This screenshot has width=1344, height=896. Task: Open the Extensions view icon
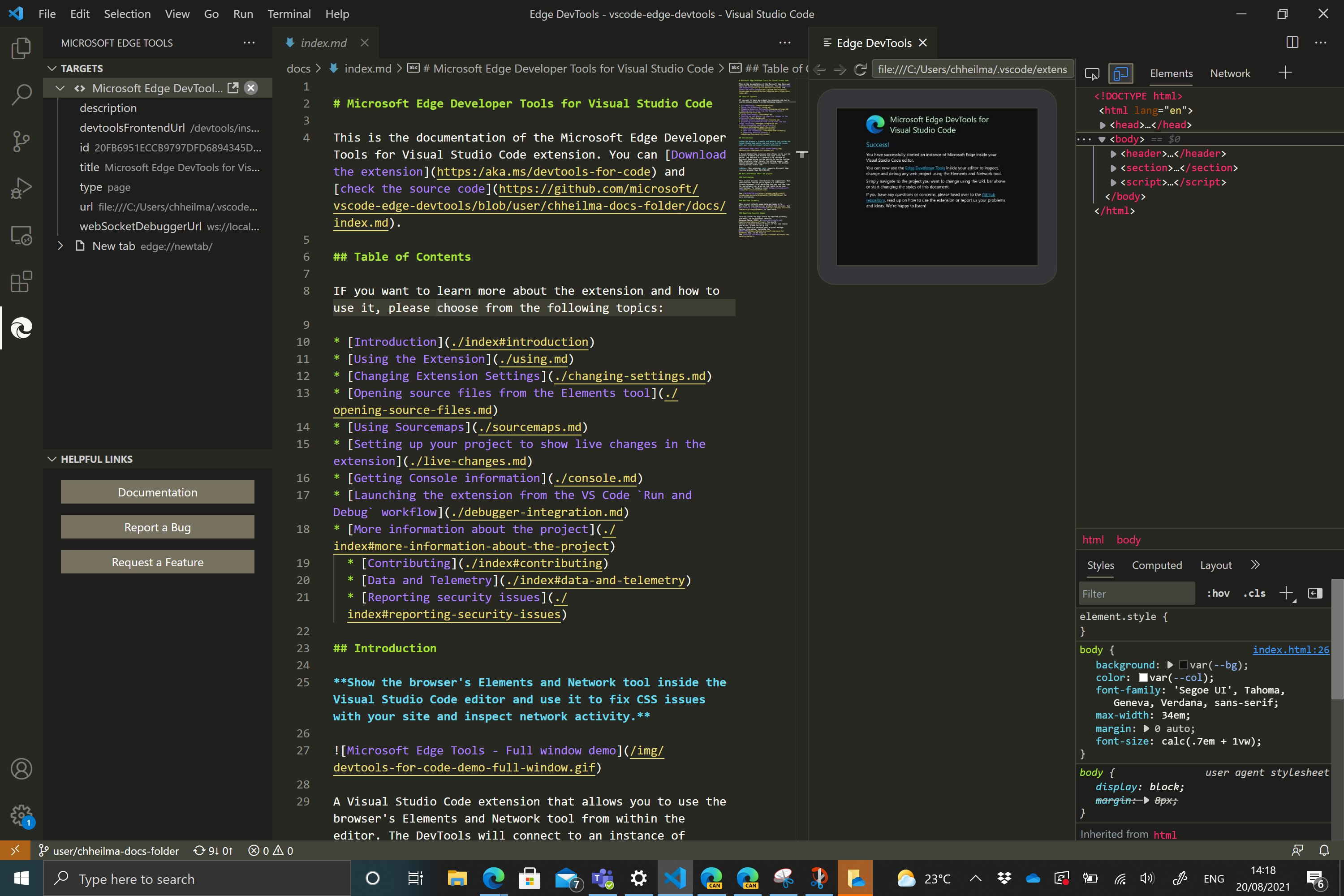point(21,281)
